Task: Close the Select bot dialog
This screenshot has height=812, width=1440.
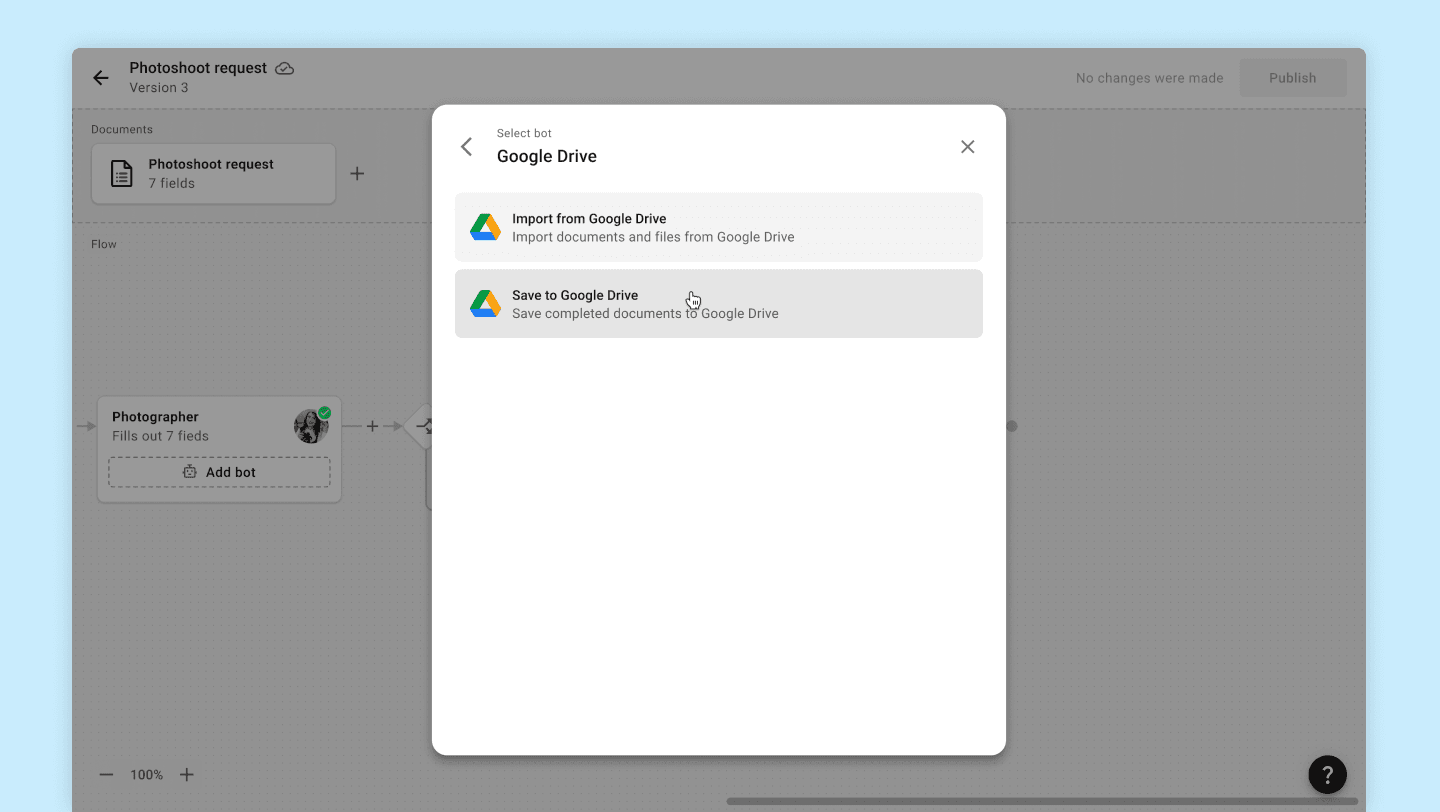Action: click(x=967, y=147)
